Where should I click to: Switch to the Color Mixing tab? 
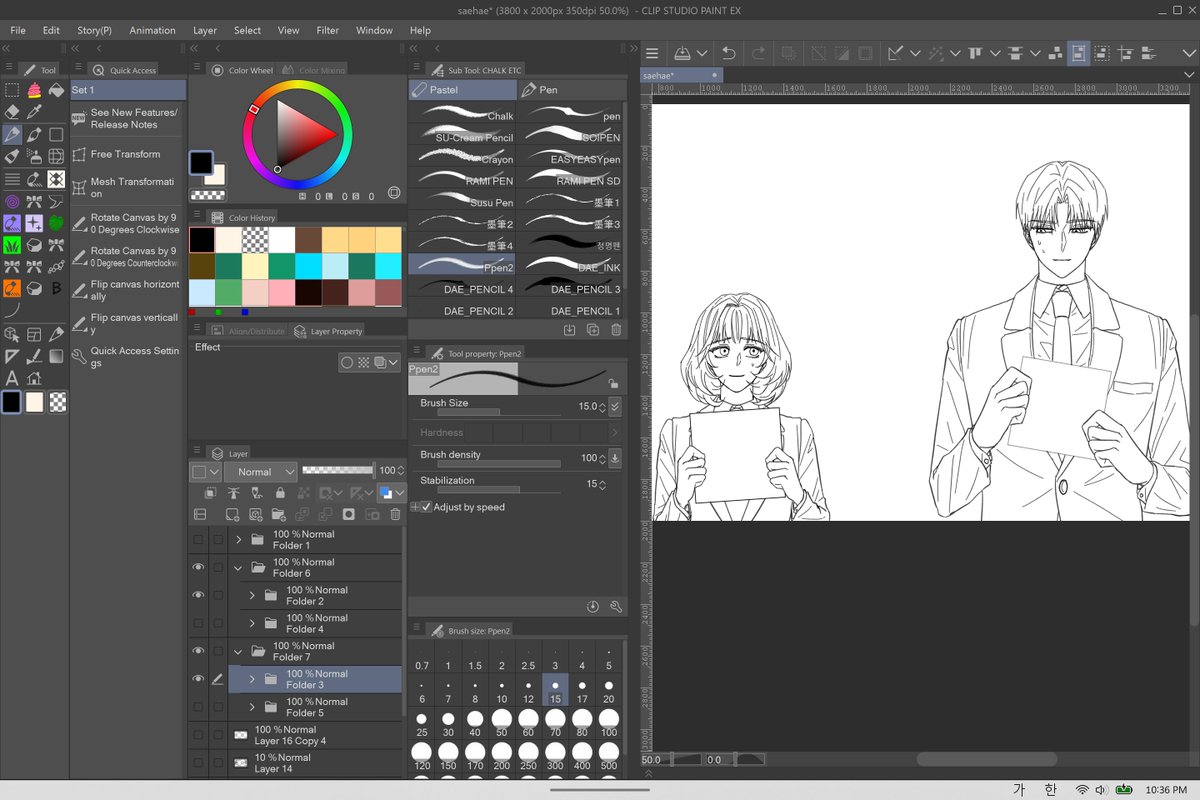[313, 70]
